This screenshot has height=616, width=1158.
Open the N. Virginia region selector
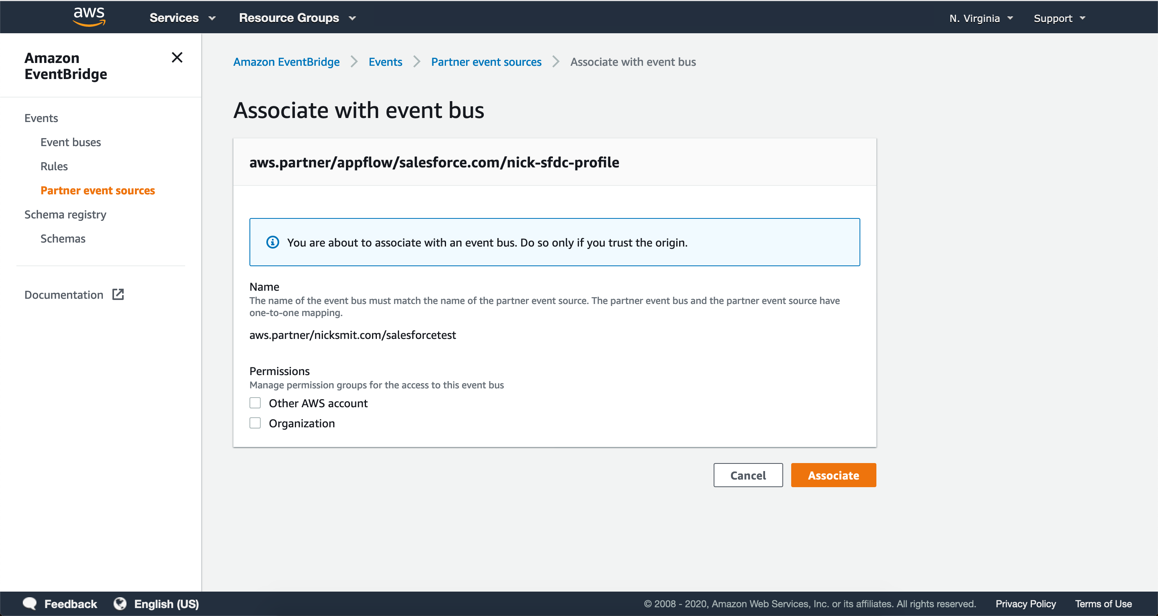coord(981,18)
